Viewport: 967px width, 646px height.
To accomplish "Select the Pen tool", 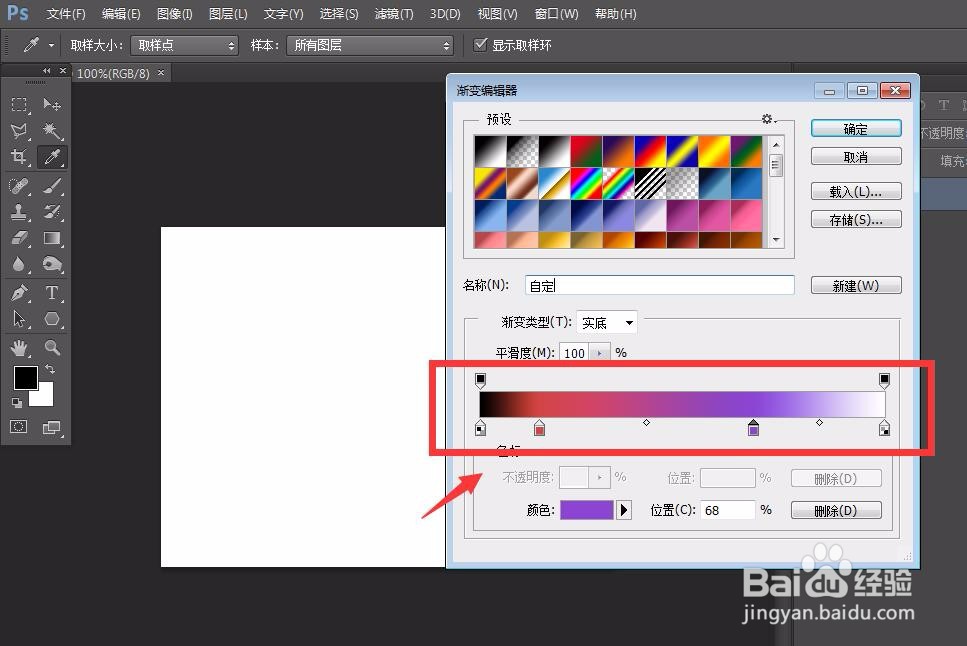I will pos(19,292).
